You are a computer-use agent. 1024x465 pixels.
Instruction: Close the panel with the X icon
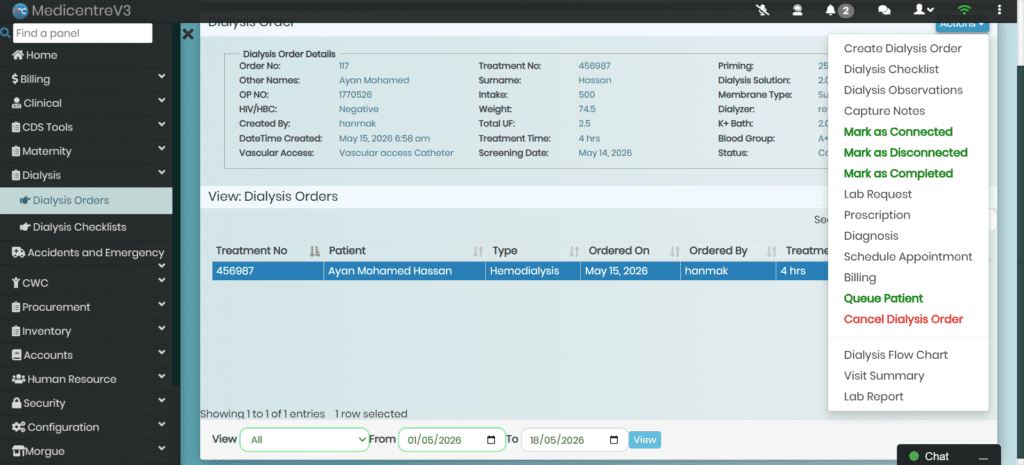(x=188, y=34)
